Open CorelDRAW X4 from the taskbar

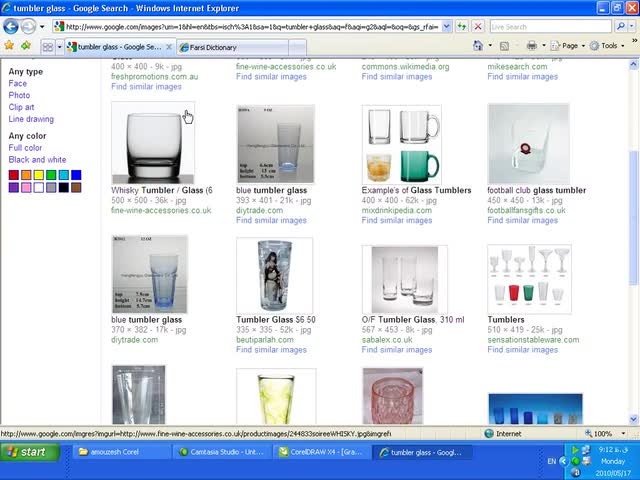point(322,452)
